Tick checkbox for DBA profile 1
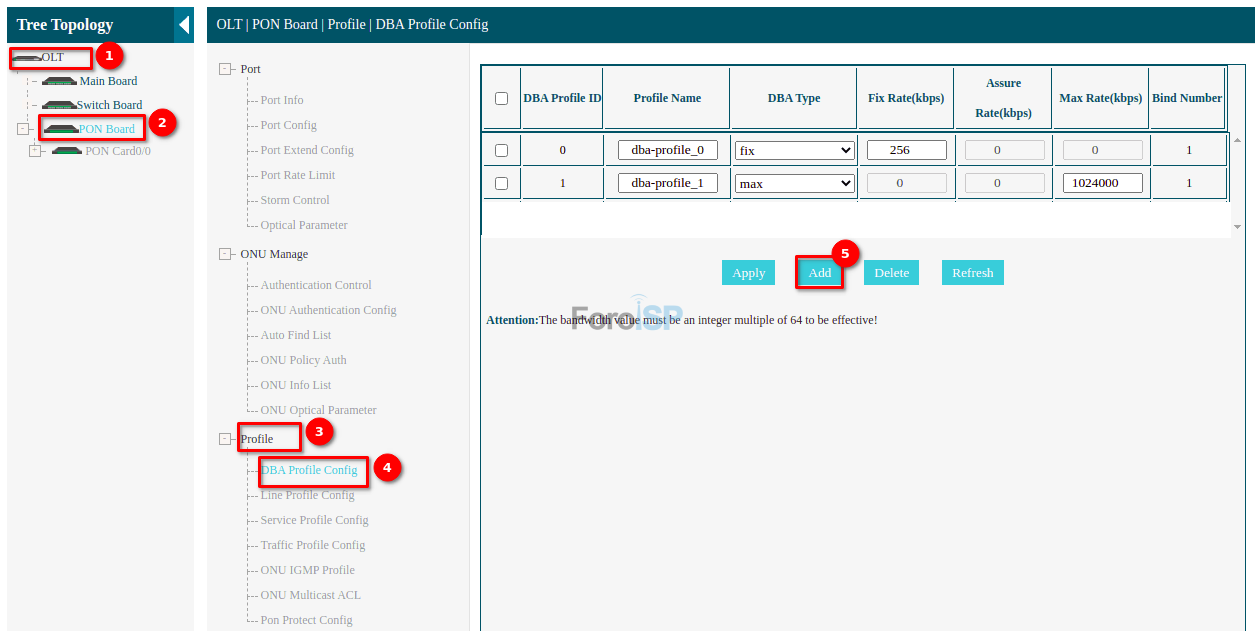This screenshot has width=1255, height=631. click(x=502, y=183)
